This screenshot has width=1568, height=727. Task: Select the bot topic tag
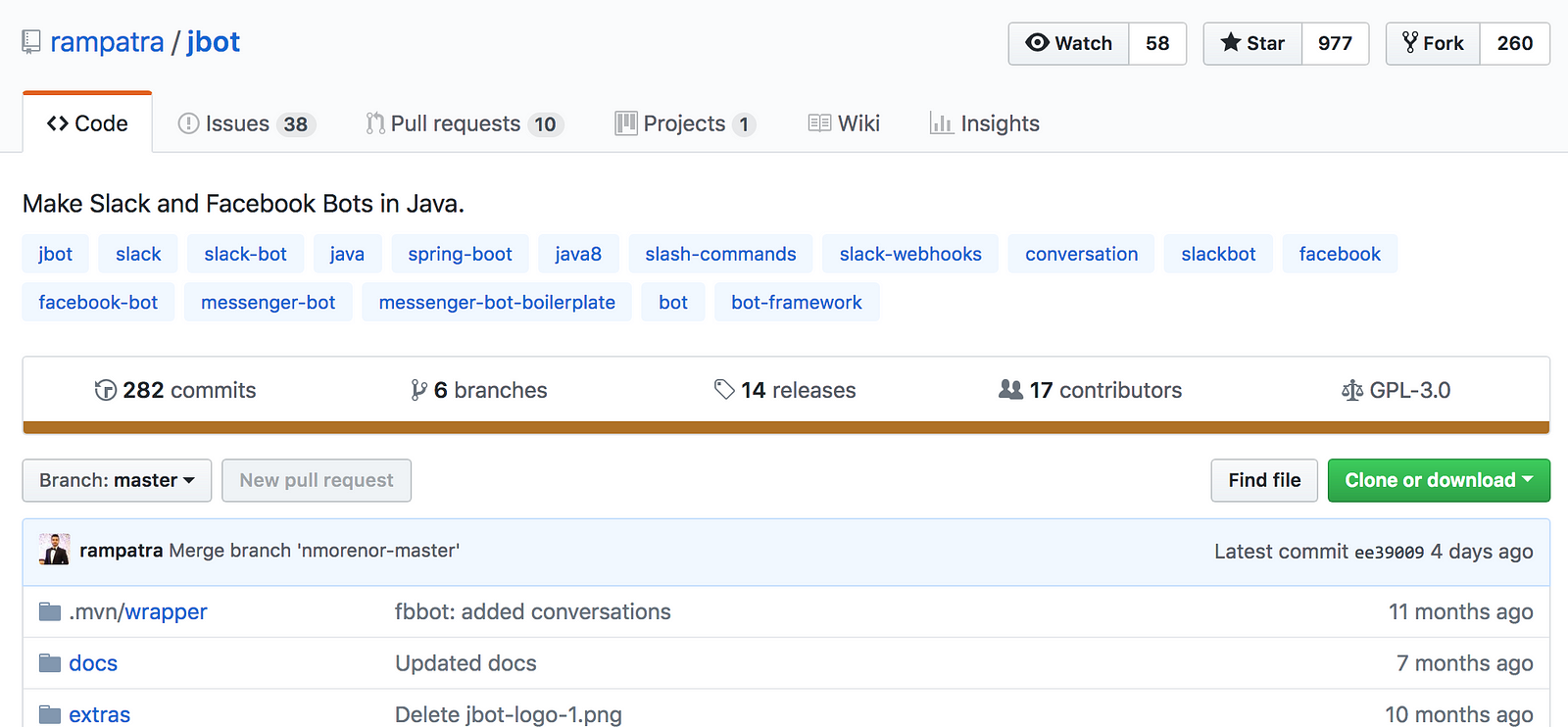(673, 302)
